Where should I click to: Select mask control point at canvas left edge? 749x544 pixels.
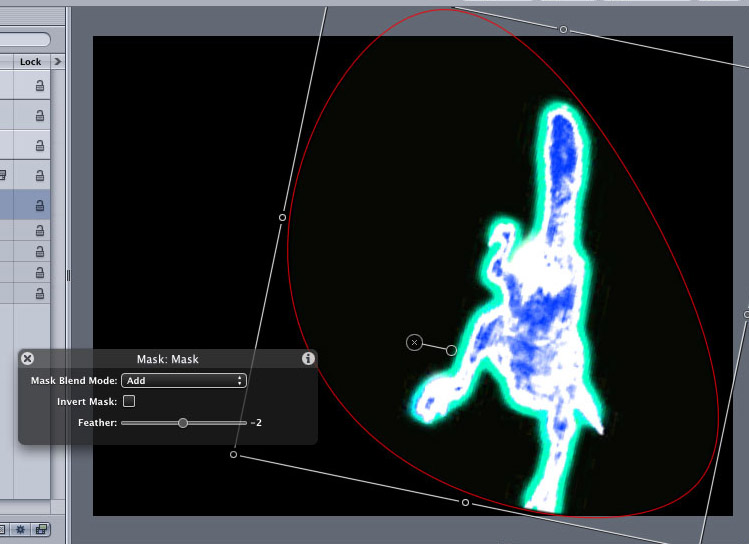pyautogui.click(x=282, y=217)
